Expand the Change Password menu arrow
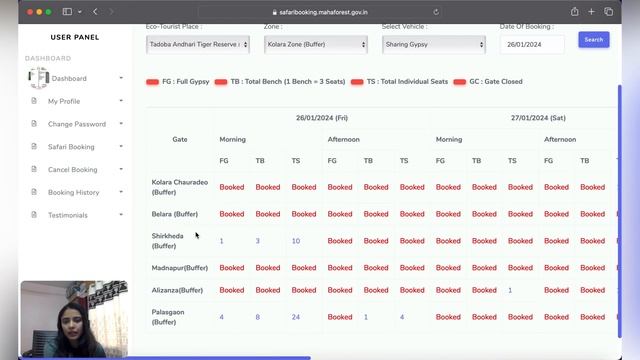The image size is (640, 360). [121, 123]
